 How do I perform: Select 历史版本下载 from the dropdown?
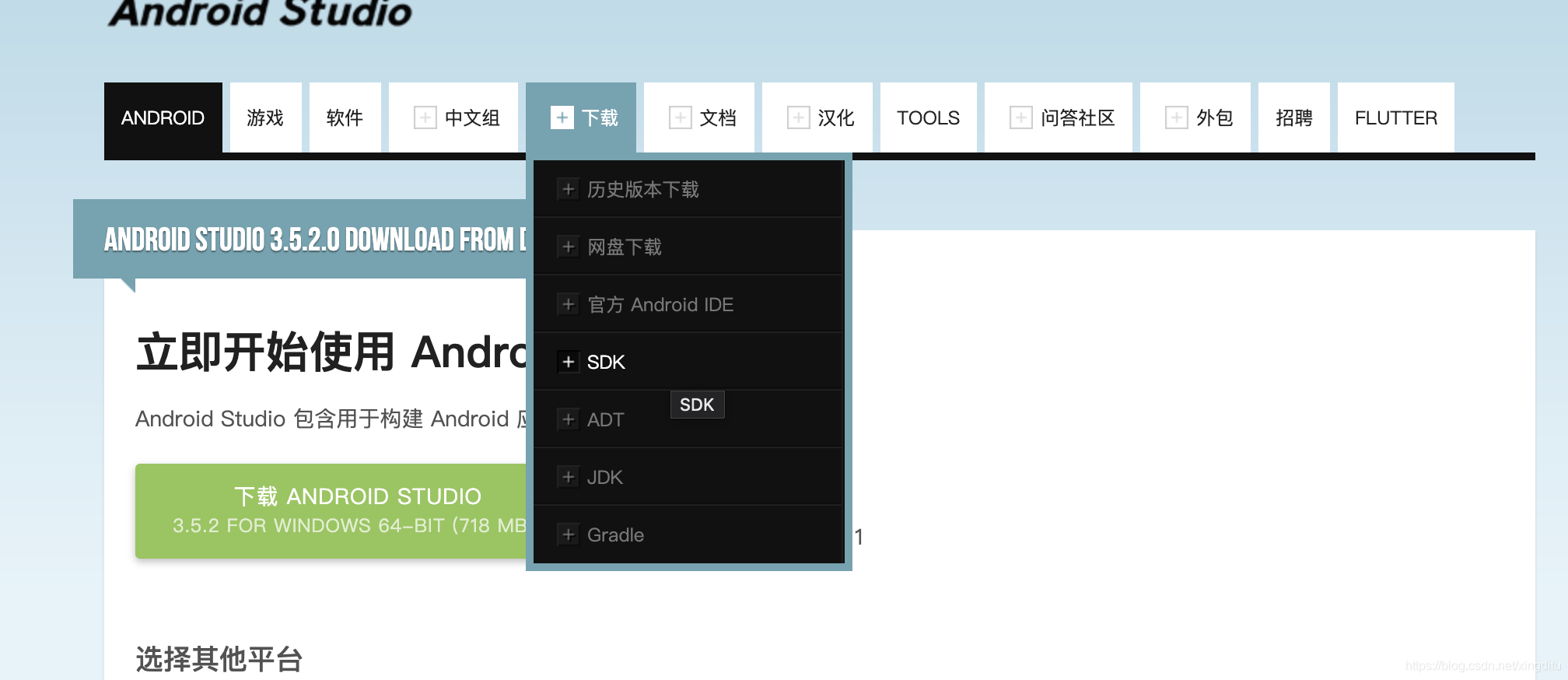tap(688, 189)
